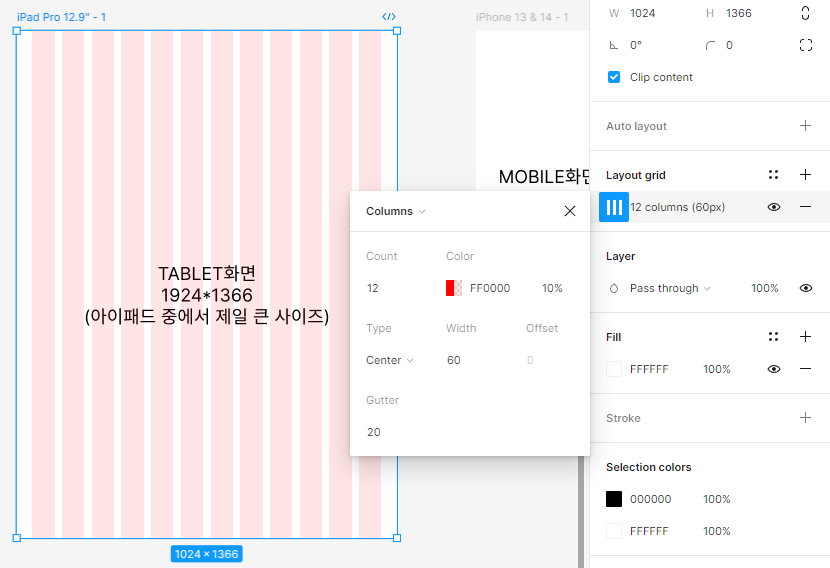The height and width of the screenshot is (568, 830).
Task: Click the layer opacity 100% field
Action: coord(764,288)
